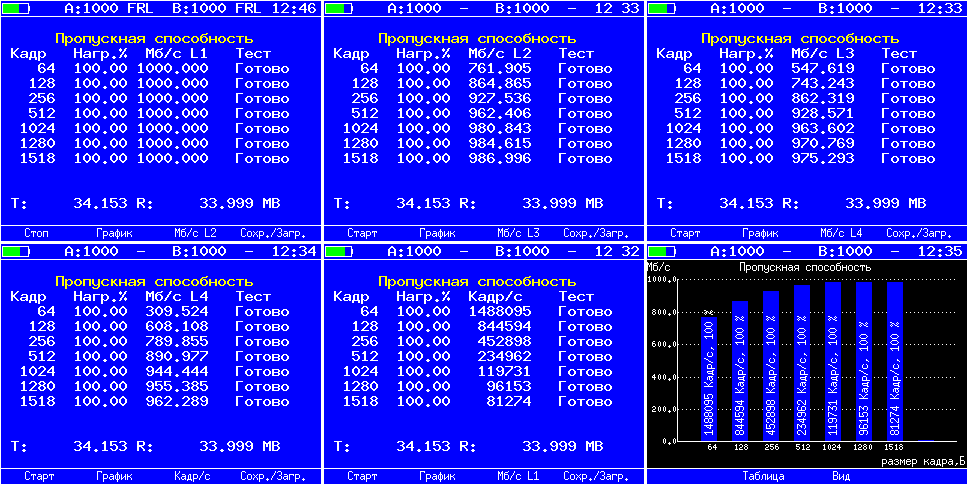The width and height of the screenshot is (970, 487).
Task: Select the chart bar for frame size 1024
Action: click(x=833, y=361)
